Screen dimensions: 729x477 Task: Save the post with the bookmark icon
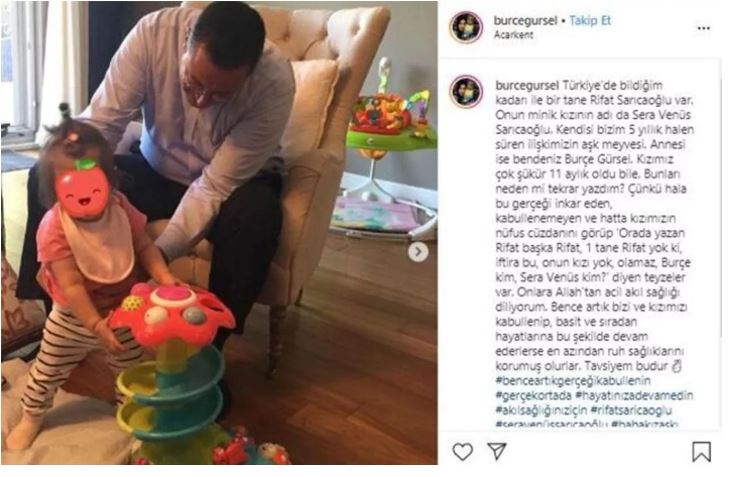coord(701,451)
